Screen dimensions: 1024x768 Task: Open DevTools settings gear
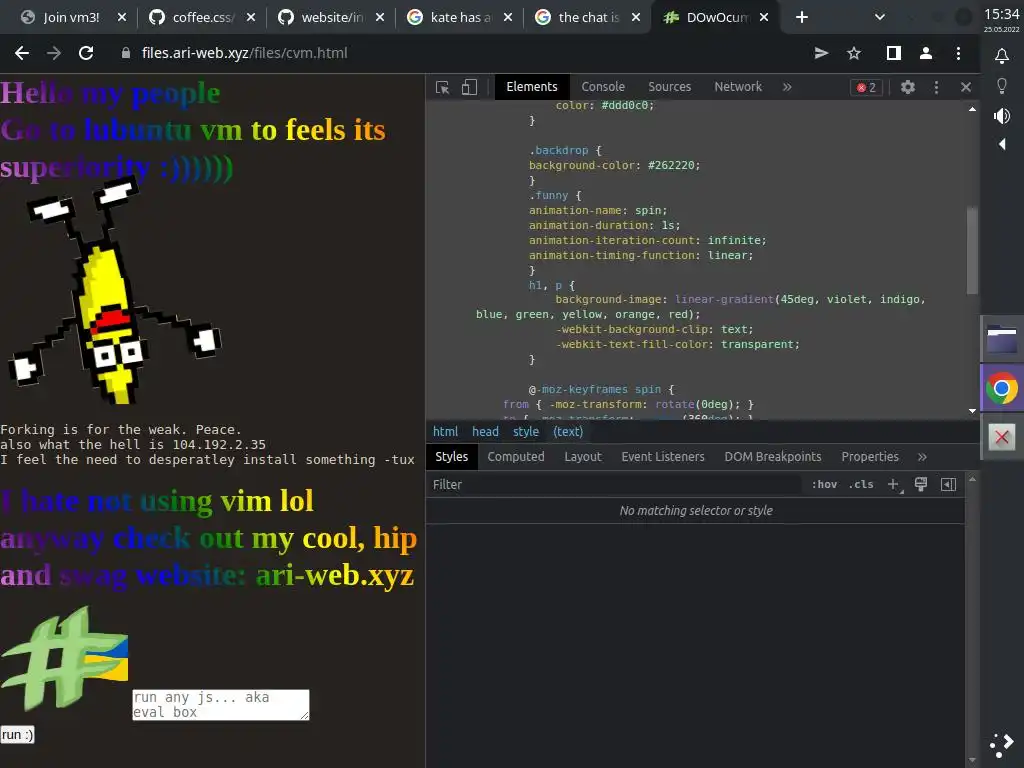[x=908, y=88]
